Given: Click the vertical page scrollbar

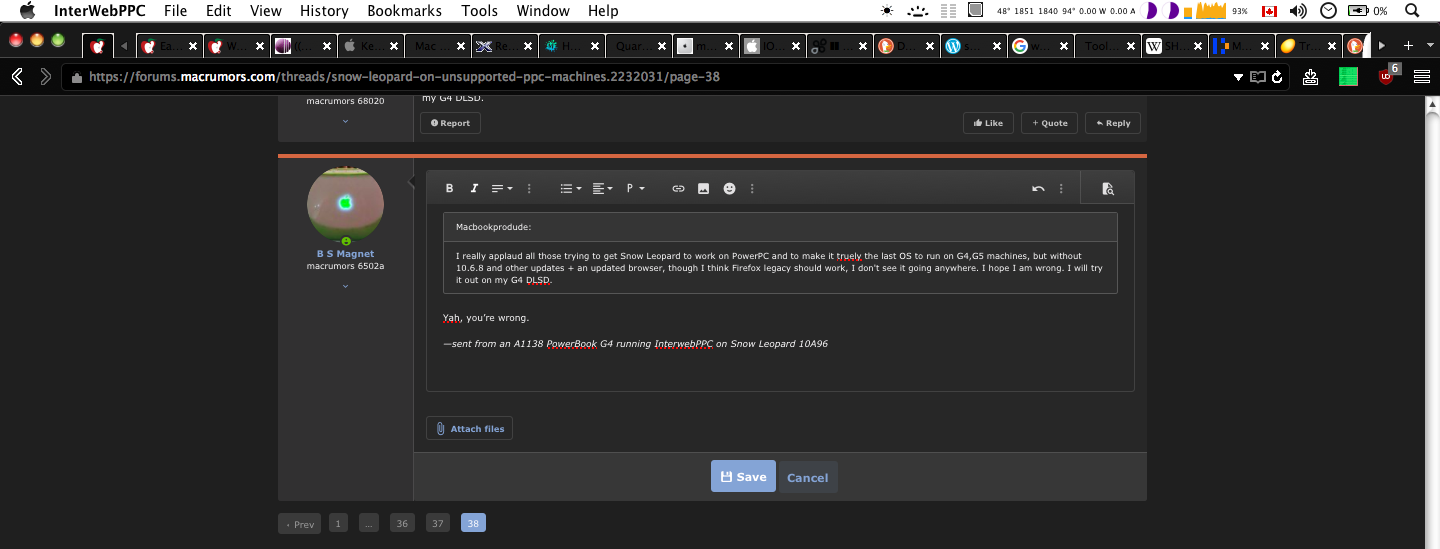Looking at the screenshot, I should [x=1431, y=320].
